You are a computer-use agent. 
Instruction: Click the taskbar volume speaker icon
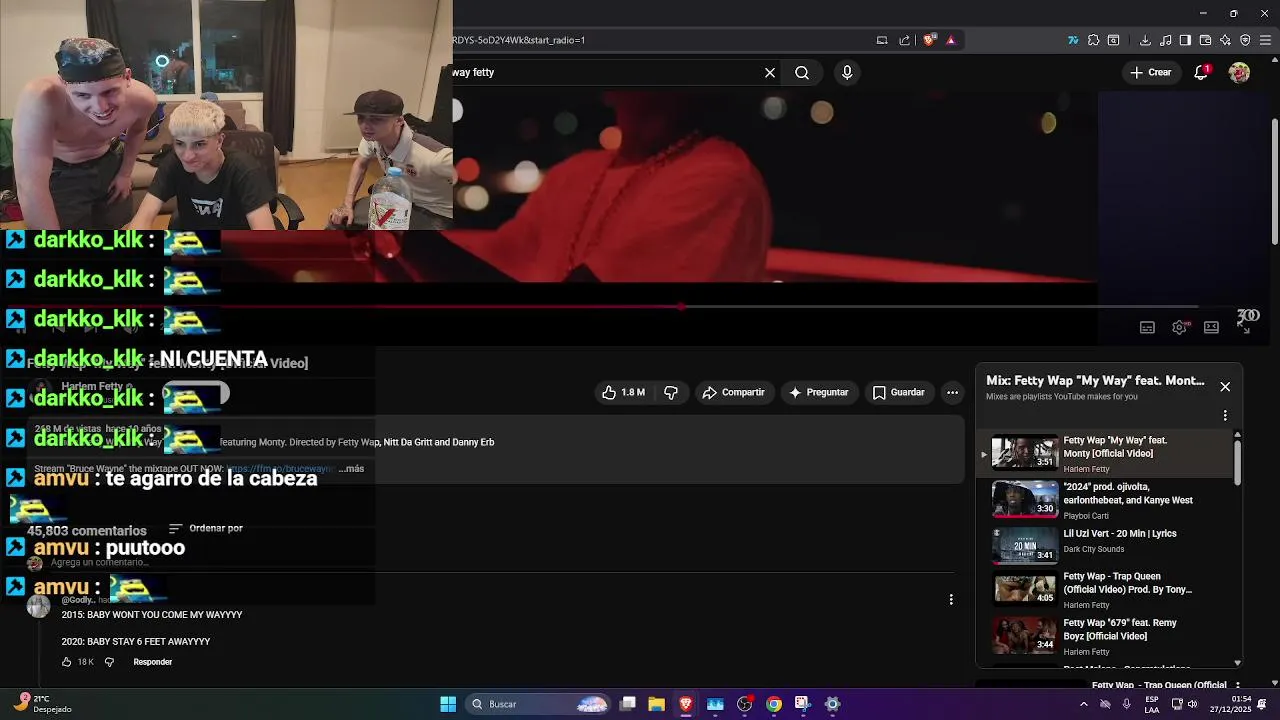click(x=1192, y=704)
